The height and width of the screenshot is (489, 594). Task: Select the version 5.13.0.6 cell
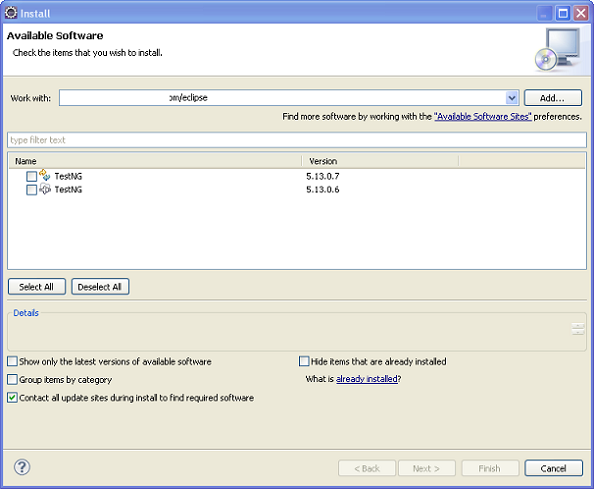pos(323,189)
